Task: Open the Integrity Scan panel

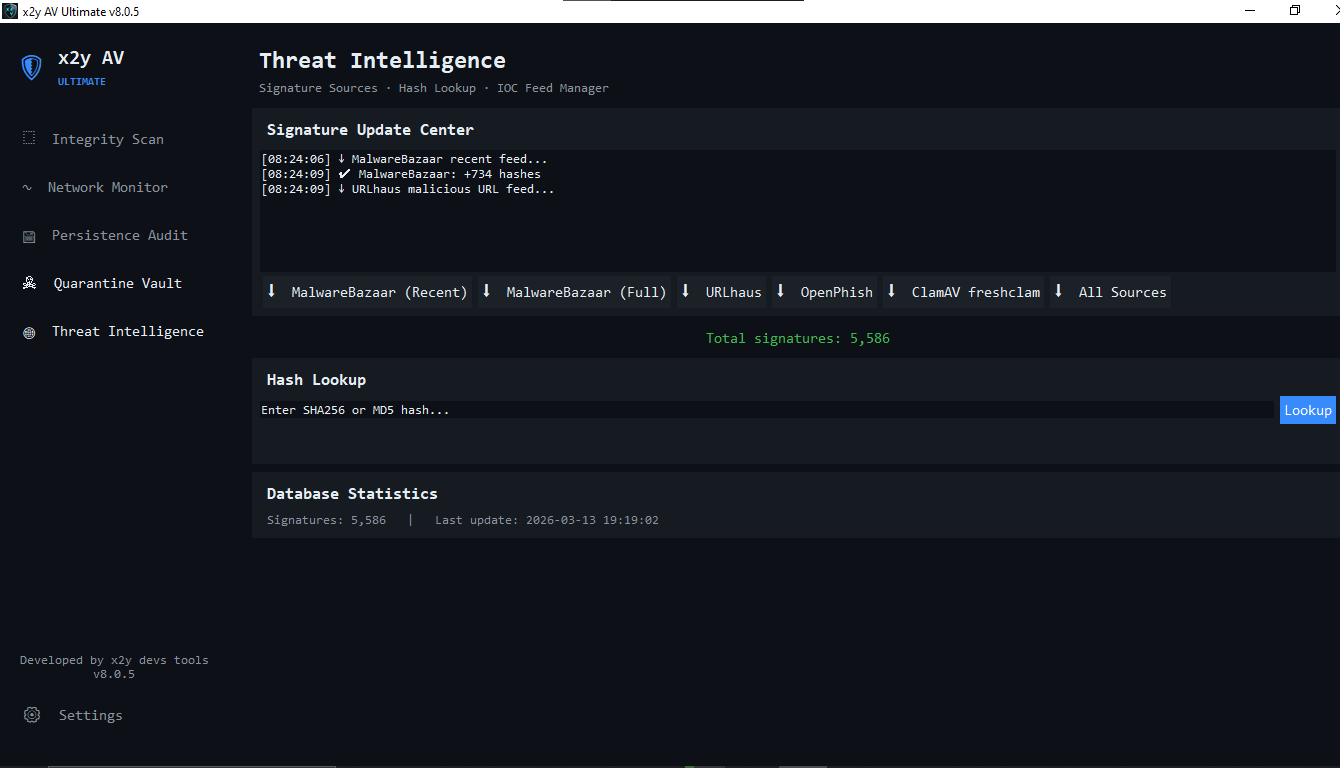Action: (x=107, y=139)
